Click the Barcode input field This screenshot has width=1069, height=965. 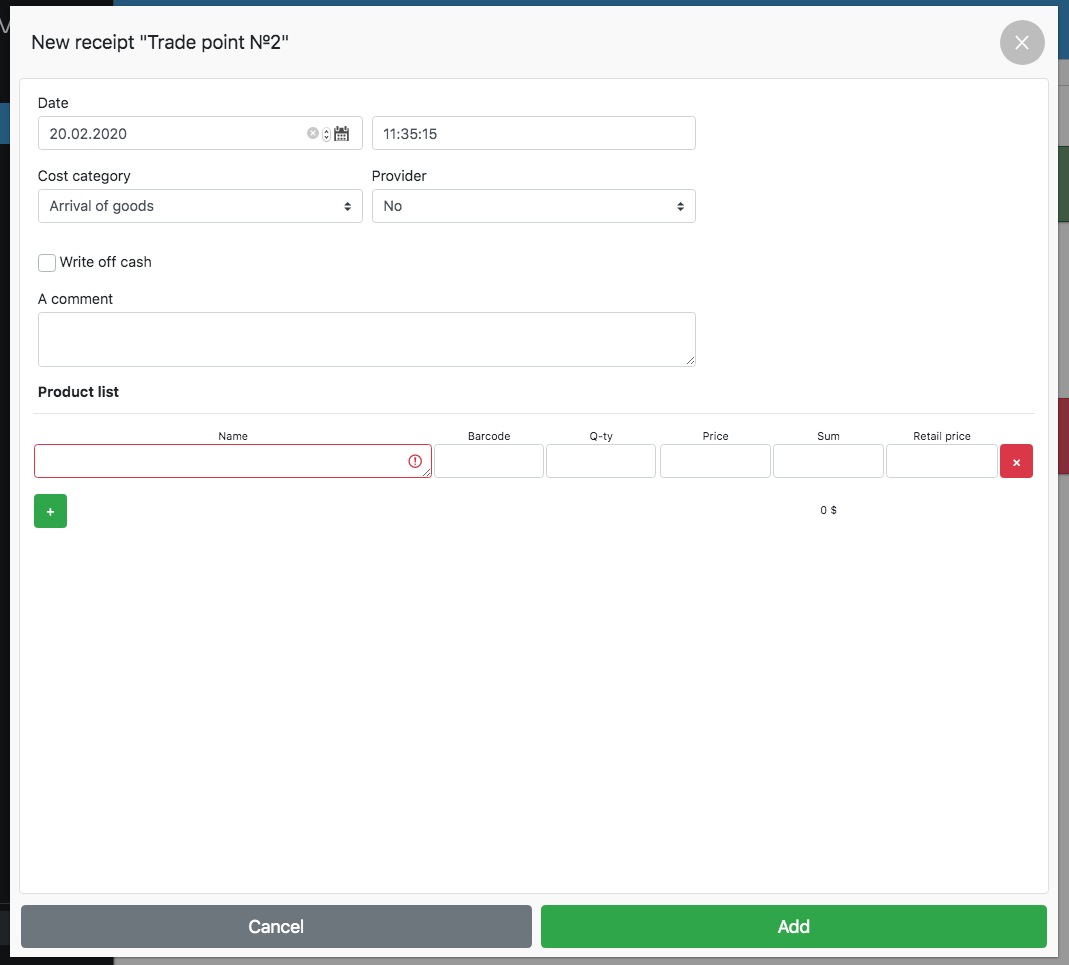pyautogui.click(x=489, y=461)
